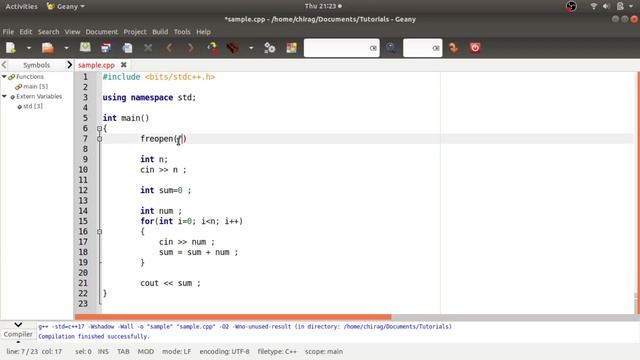640x360 pixels.
Task: Collapse the Extern Variables tree node
Action: (x=4, y=96)
